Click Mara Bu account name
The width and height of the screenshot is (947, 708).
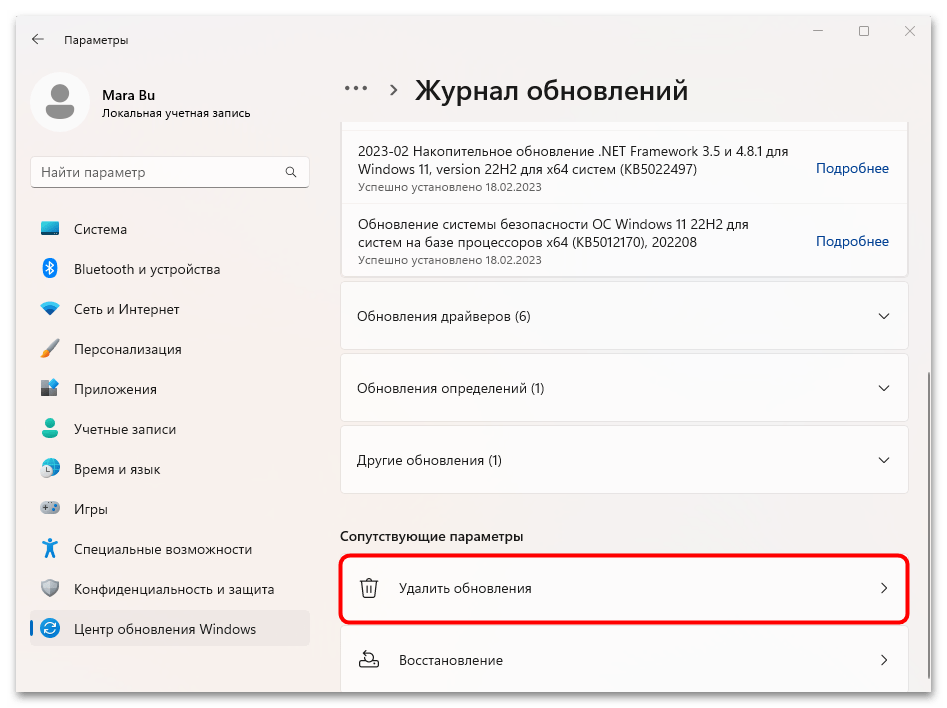coord(129,95)
